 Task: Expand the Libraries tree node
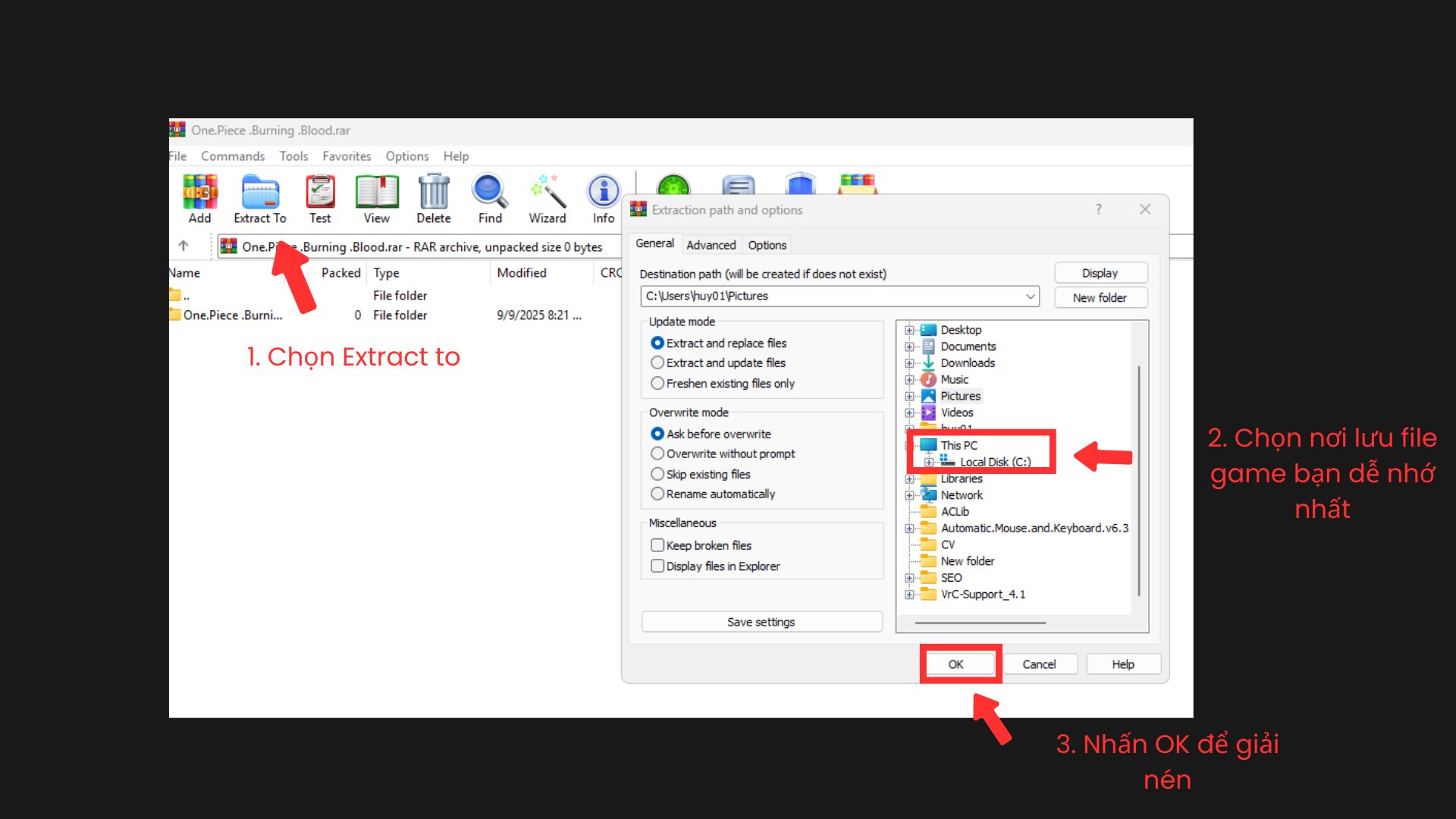(x=909, y=479)
